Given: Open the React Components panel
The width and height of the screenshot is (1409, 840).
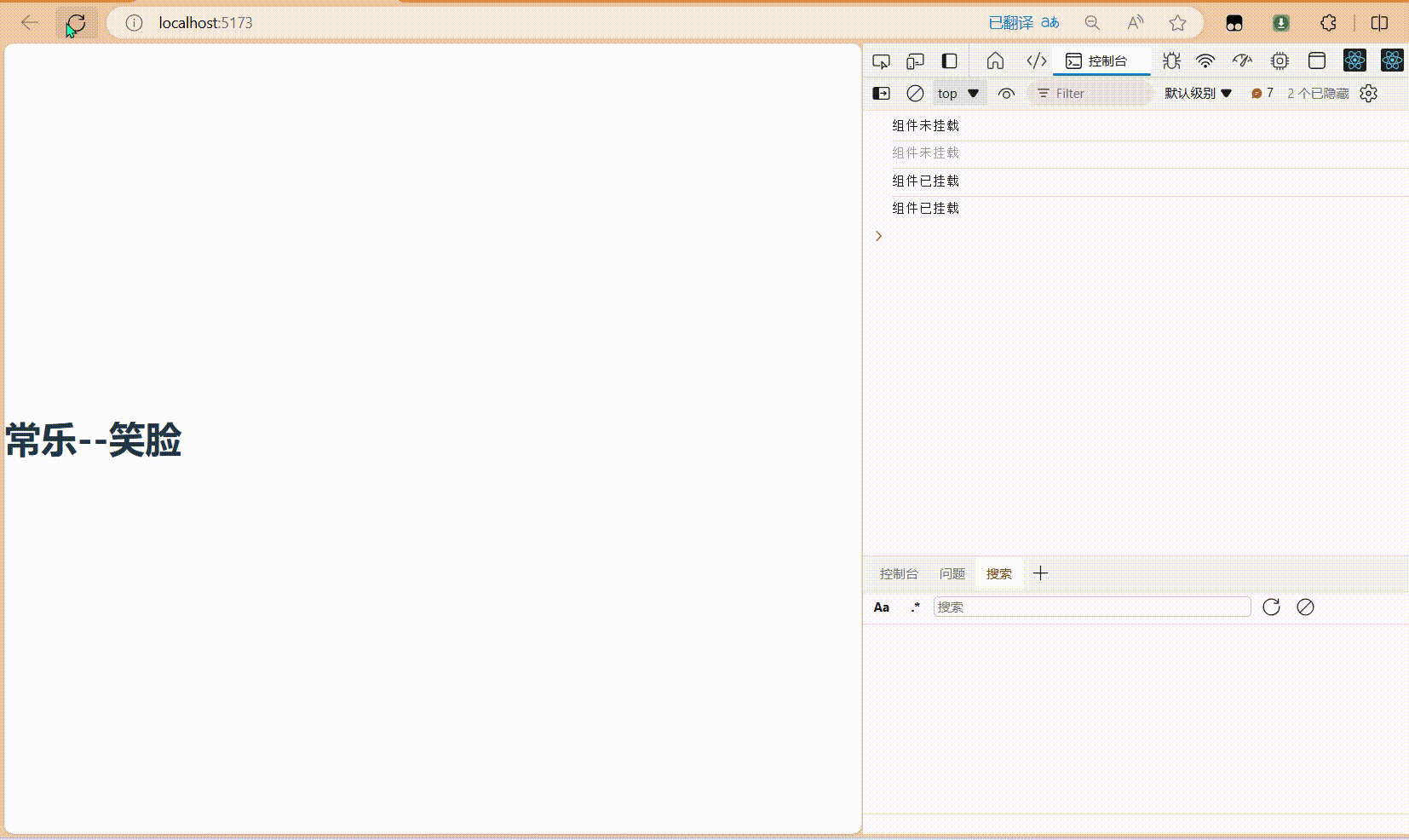Looking at the screenshot, I should point(1354,60).
